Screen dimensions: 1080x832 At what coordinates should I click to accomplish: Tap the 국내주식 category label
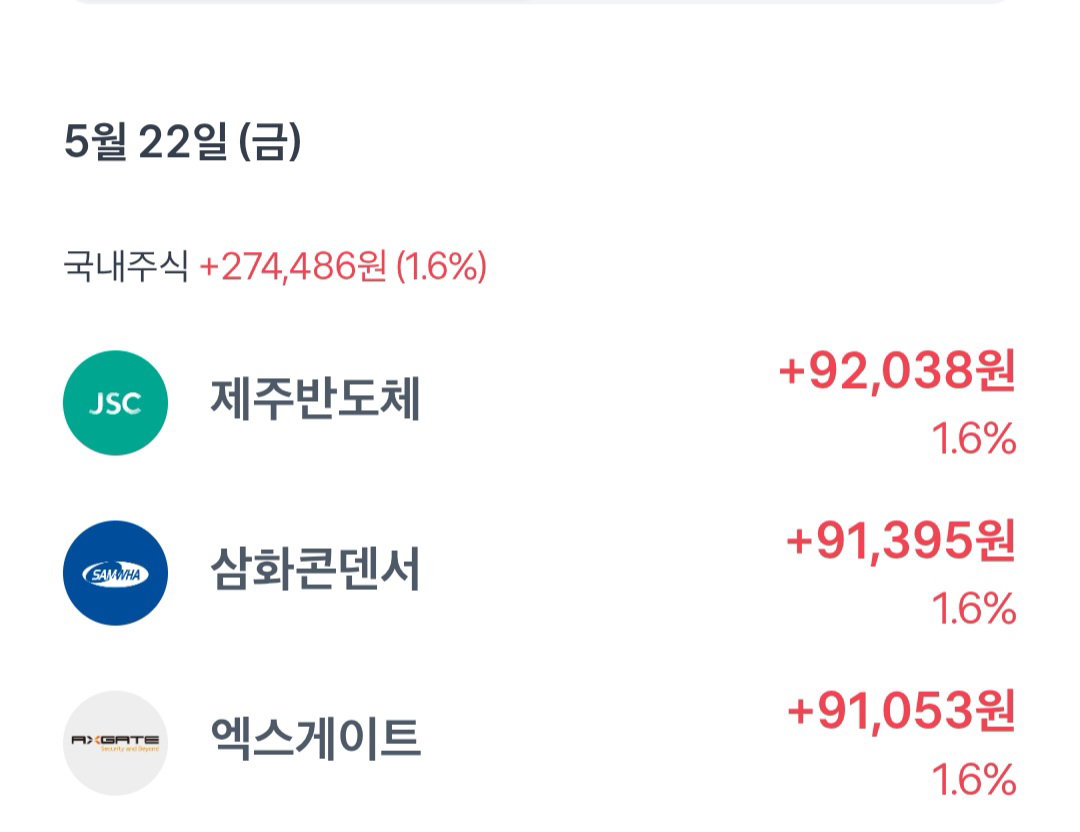[125, 267]
